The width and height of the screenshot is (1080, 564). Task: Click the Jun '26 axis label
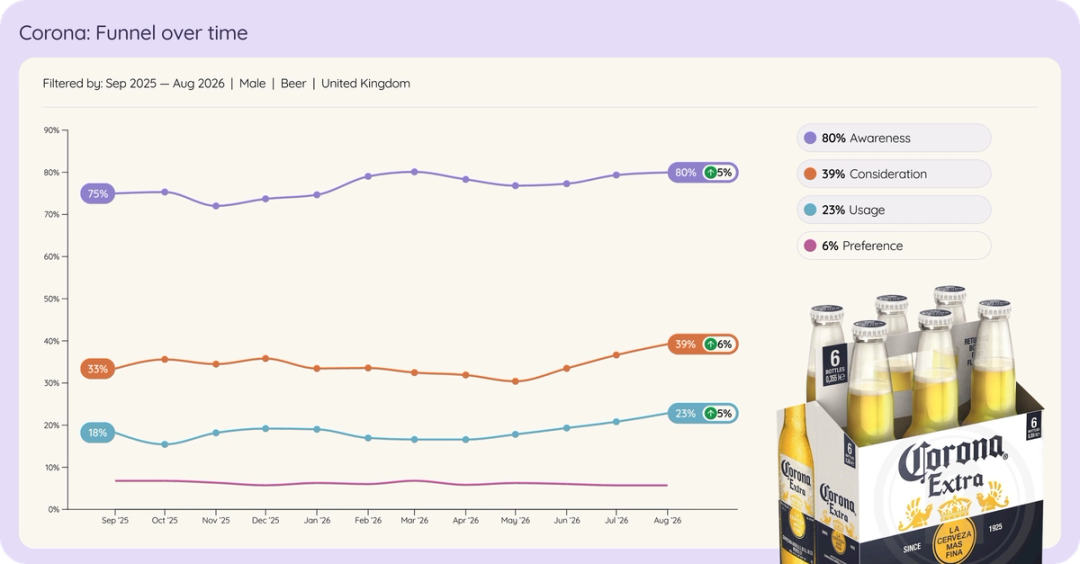click(566, 521)
